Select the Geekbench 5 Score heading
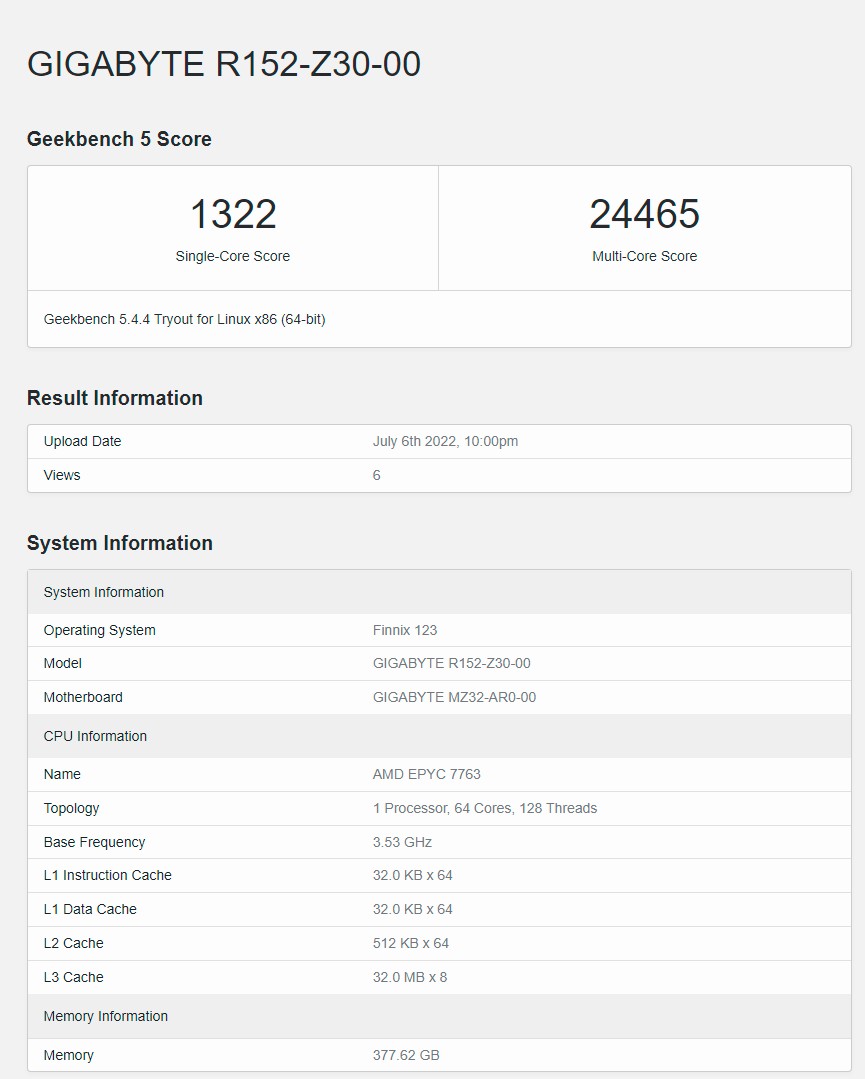865x1079 pixels. [119, 139]
